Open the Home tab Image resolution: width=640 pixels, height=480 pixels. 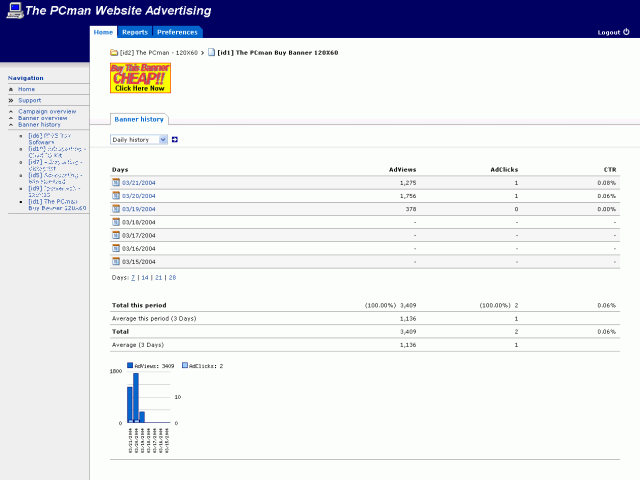(x=103, y=32)
